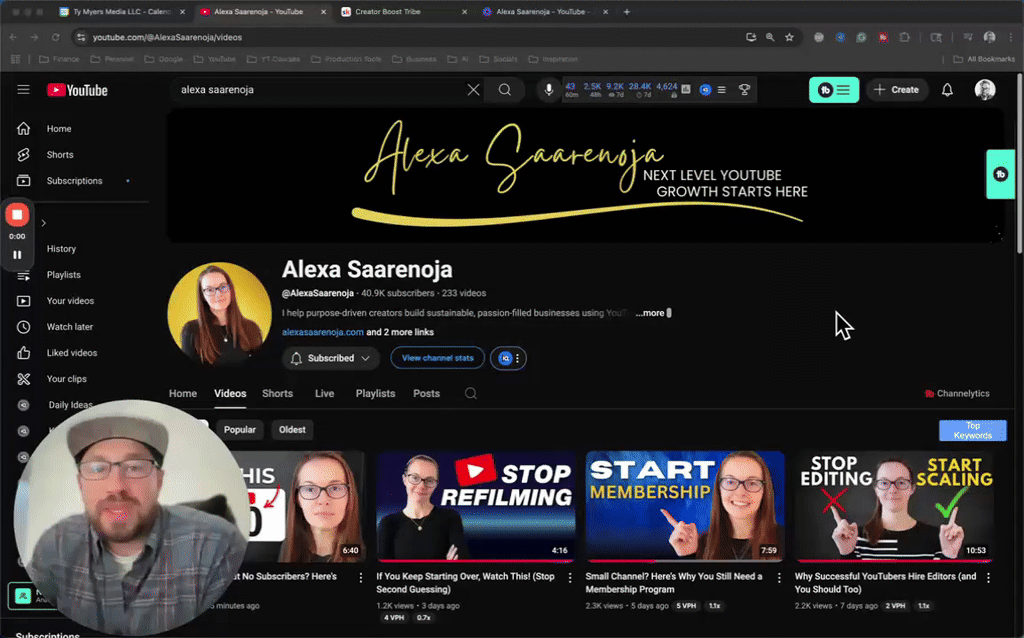Click the search icon on the channel page
1024x638 pixels.
tap(470, 393)
